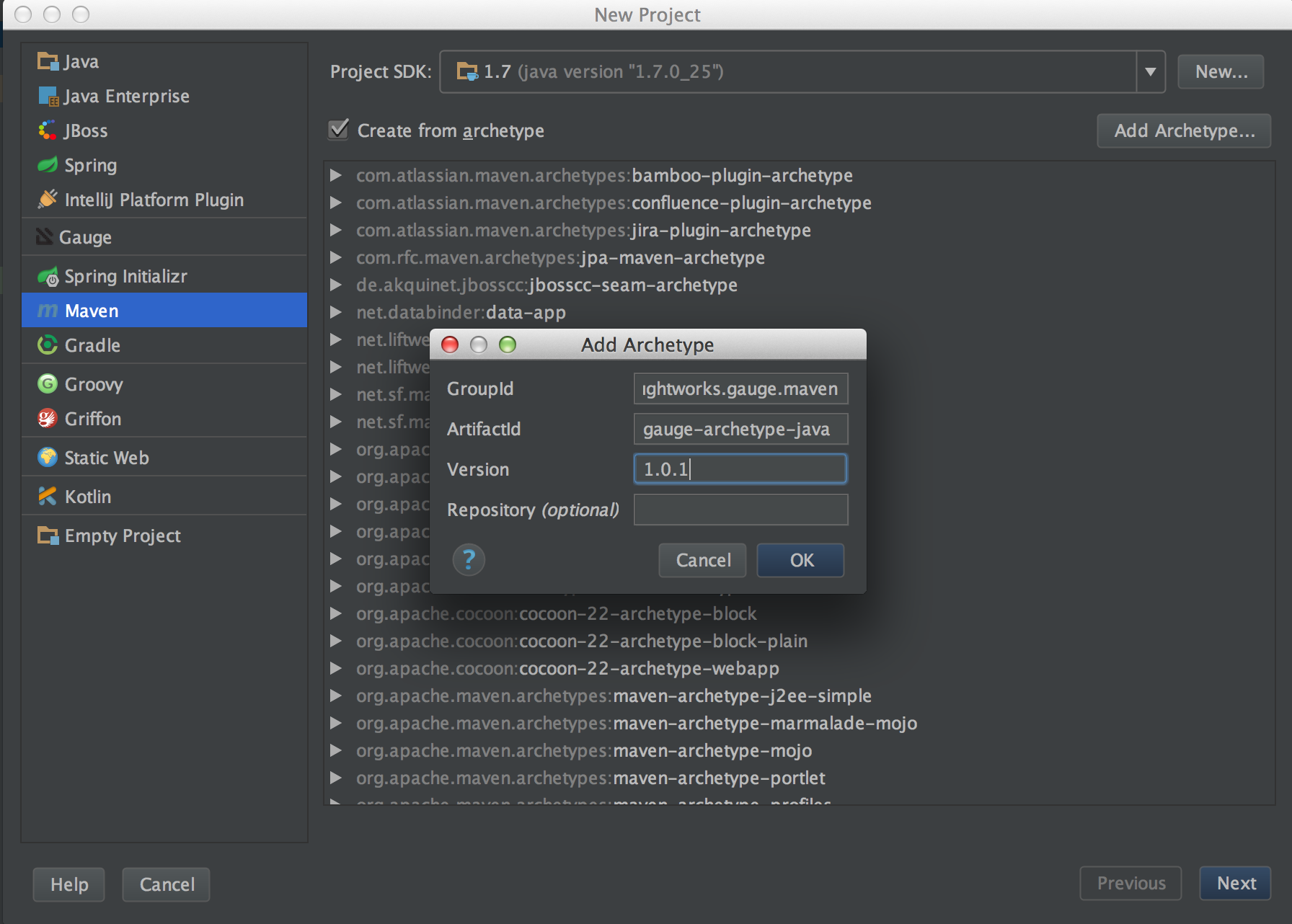Choose the Groovy 'G' icon
The image size is (1292, 924).
48,383
